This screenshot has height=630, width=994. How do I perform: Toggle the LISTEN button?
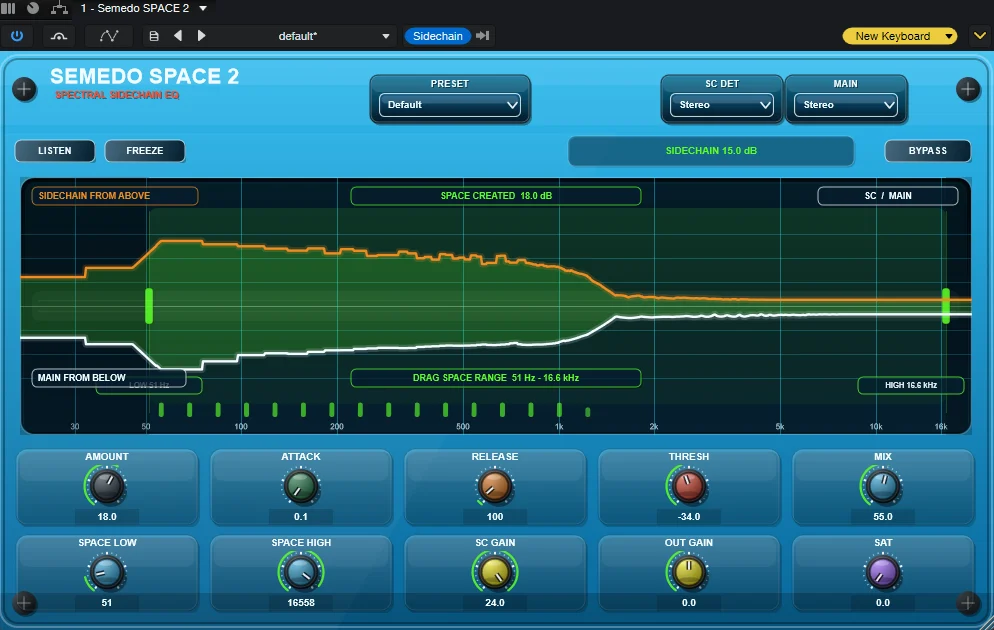(55, 151)
